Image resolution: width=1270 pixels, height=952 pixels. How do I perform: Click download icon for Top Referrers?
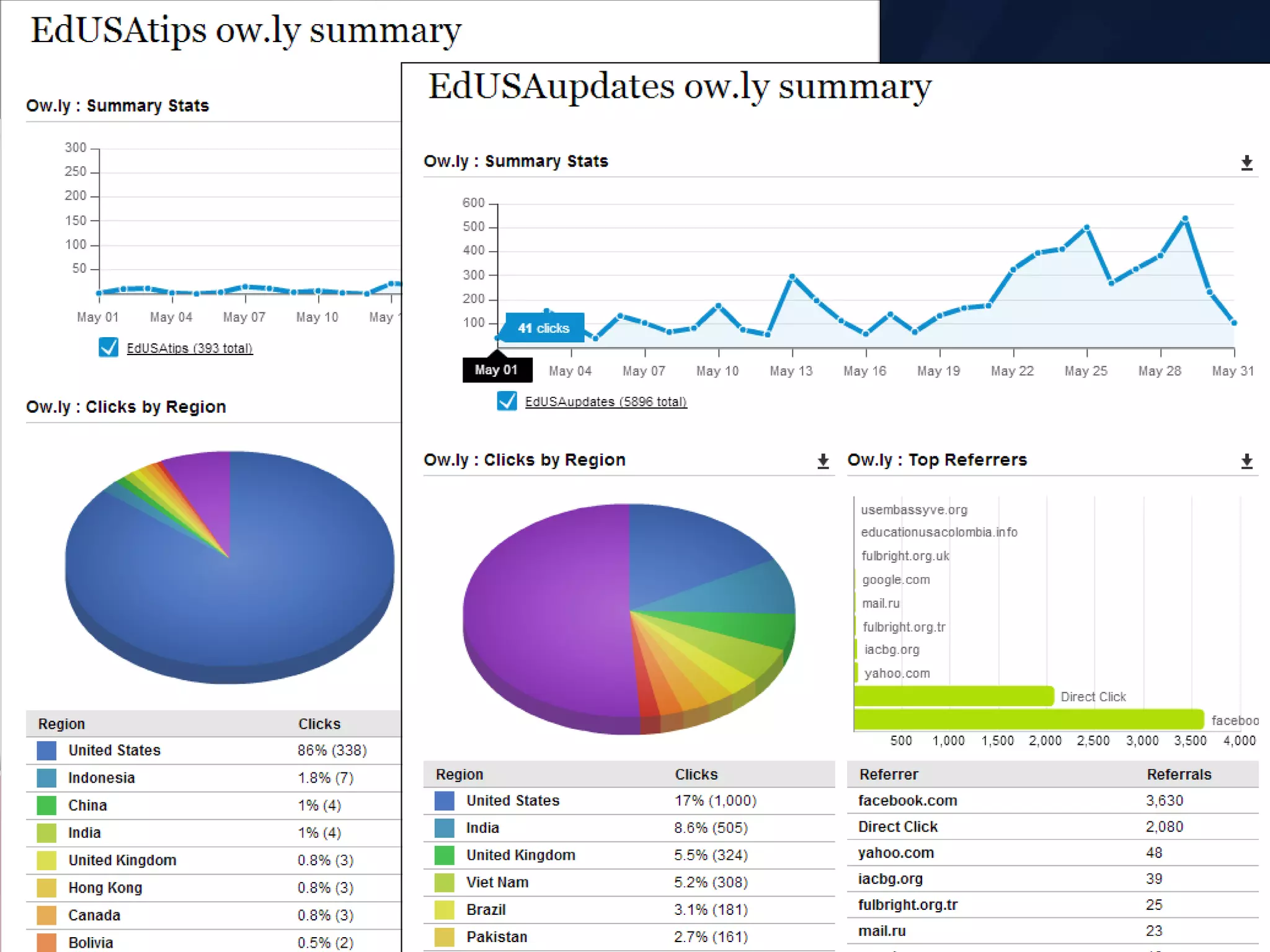click(x=1246, y=461)
